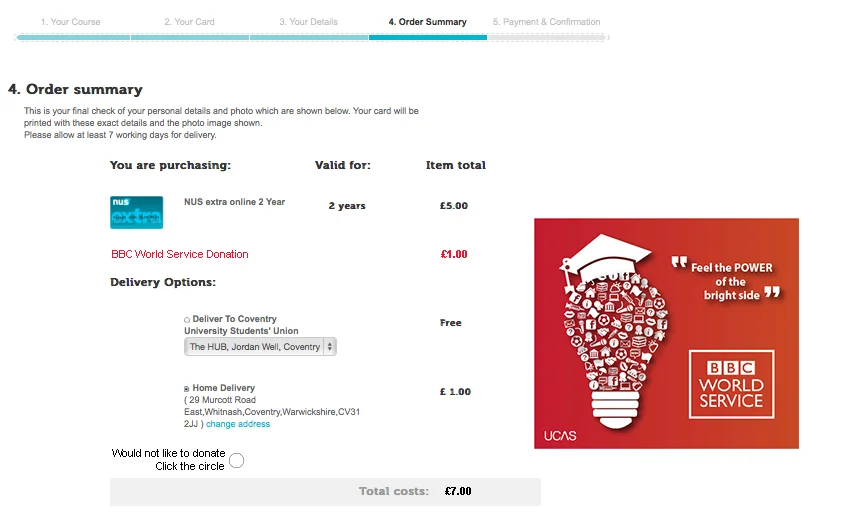Go to the 3. Your Details step

click(x=308, y=22)
